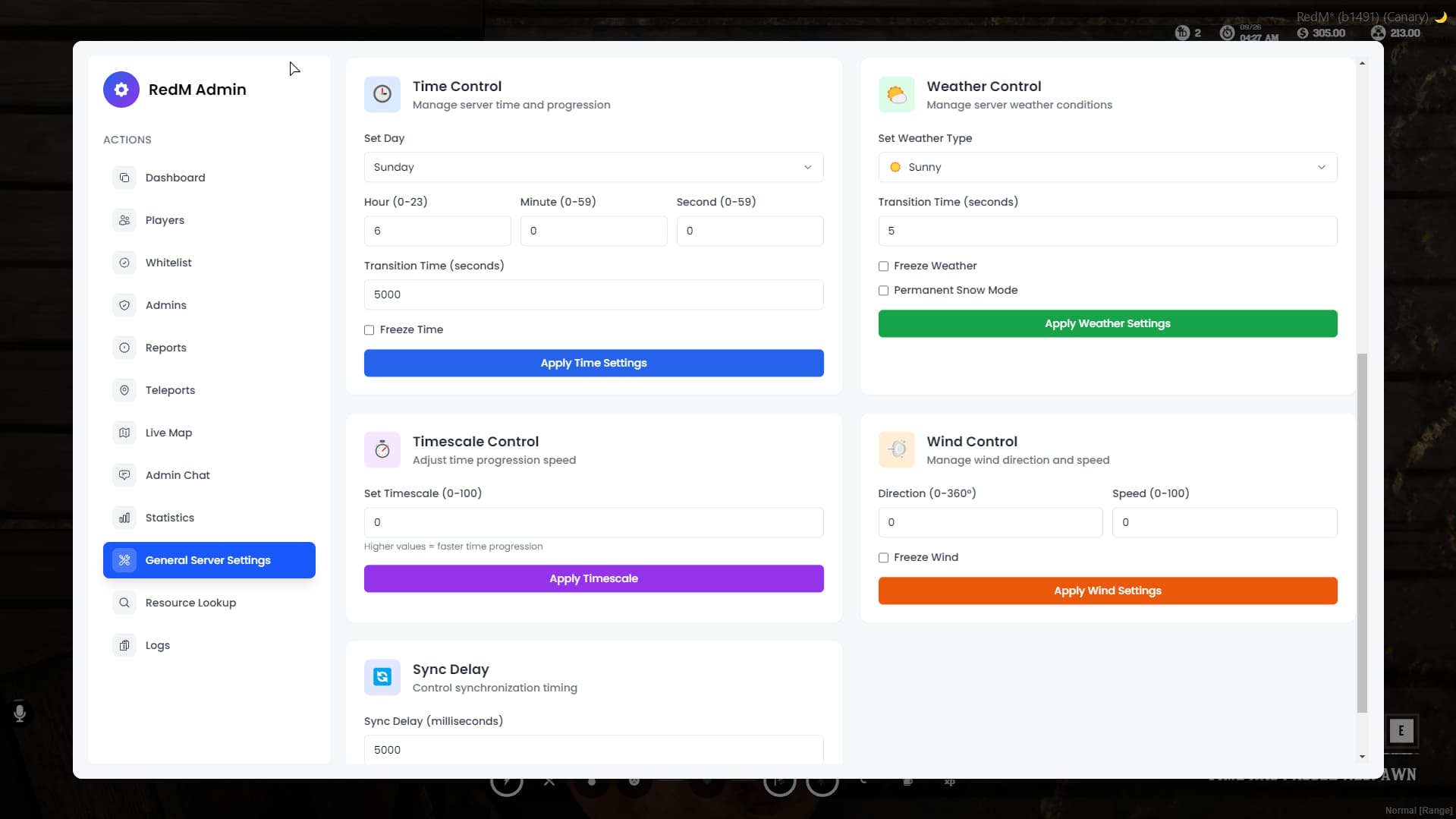Enable the Freeze Weather checkbox
The image size is (1456, 819).
883,266
